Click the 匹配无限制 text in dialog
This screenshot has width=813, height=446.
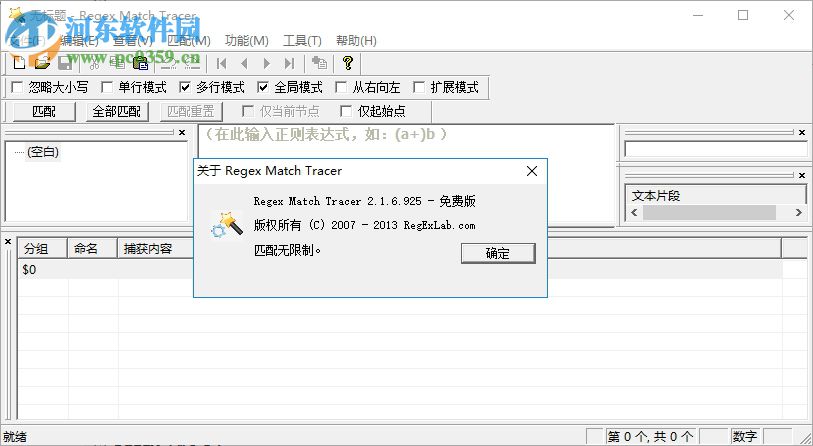pyautogui.click(x=287, y=250)
